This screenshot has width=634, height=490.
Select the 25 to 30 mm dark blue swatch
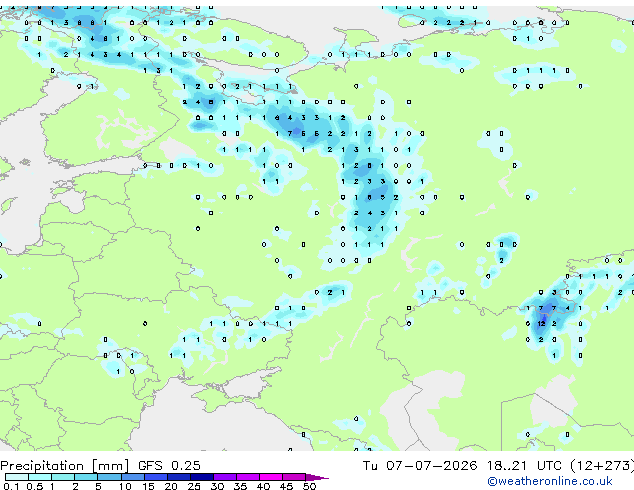coord(202,477)
